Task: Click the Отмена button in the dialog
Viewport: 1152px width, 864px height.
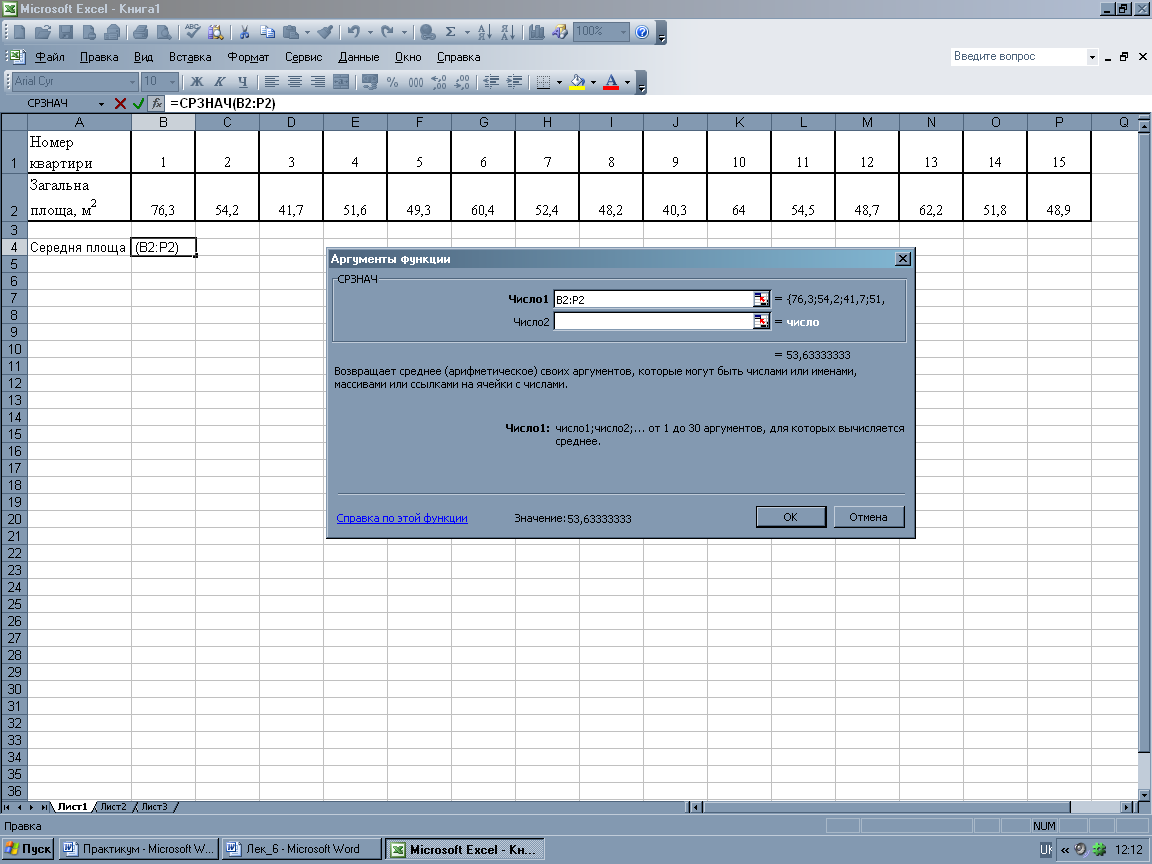Action: coord(868,517)
